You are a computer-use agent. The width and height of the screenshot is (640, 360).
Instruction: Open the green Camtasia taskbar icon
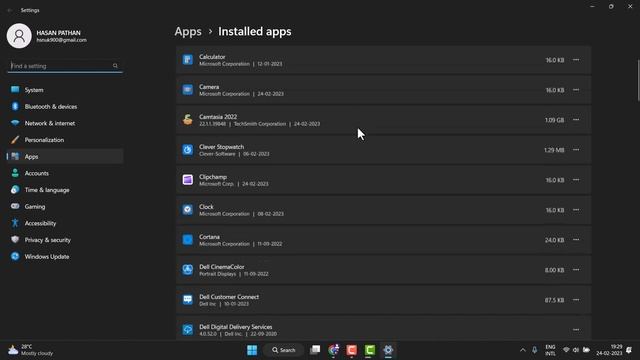click(x=370, y=350)
